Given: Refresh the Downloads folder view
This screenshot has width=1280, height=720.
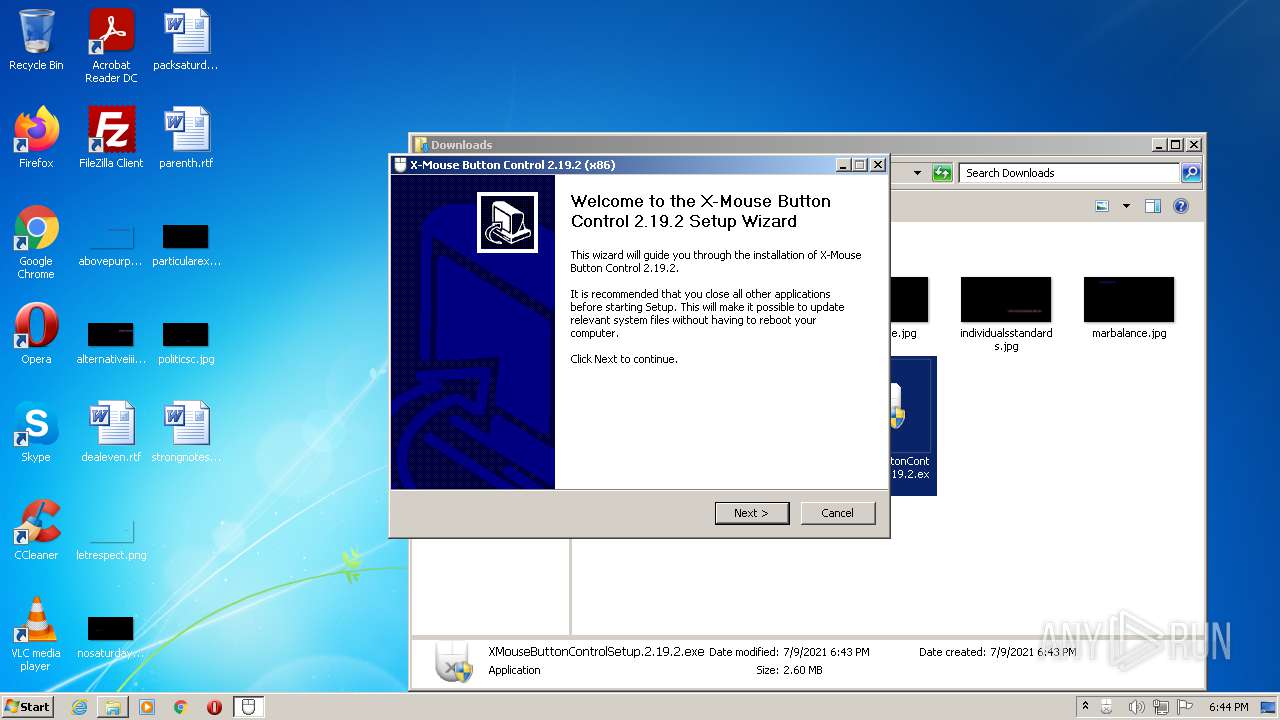Looking at the screenshot, I should (941, 173).
